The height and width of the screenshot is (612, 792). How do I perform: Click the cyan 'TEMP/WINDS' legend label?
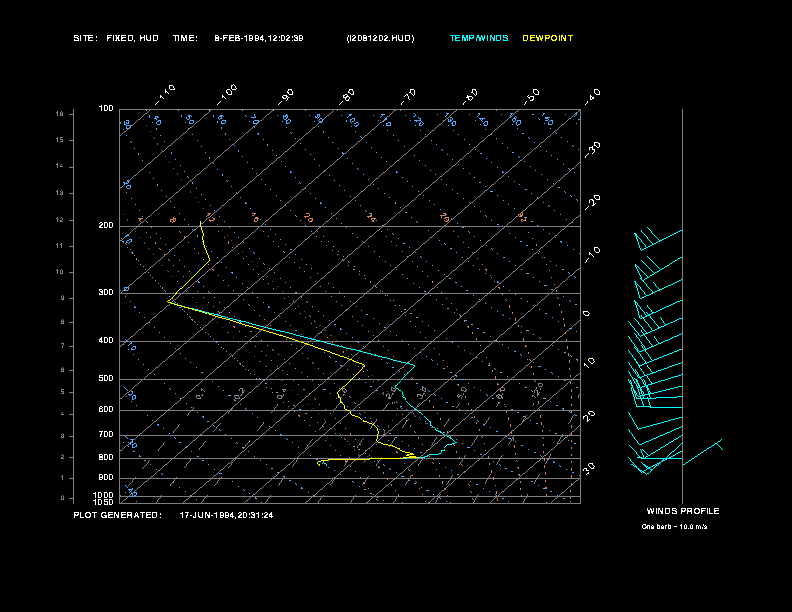click(479, 38)
